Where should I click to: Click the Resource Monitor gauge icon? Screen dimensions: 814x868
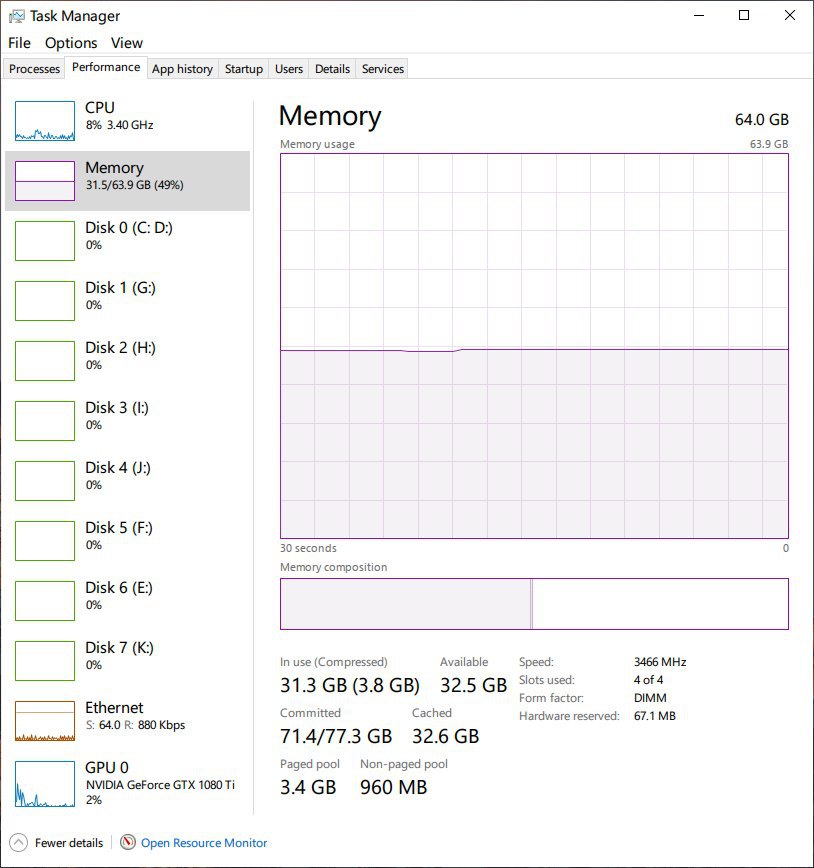[x=128, y=842]
